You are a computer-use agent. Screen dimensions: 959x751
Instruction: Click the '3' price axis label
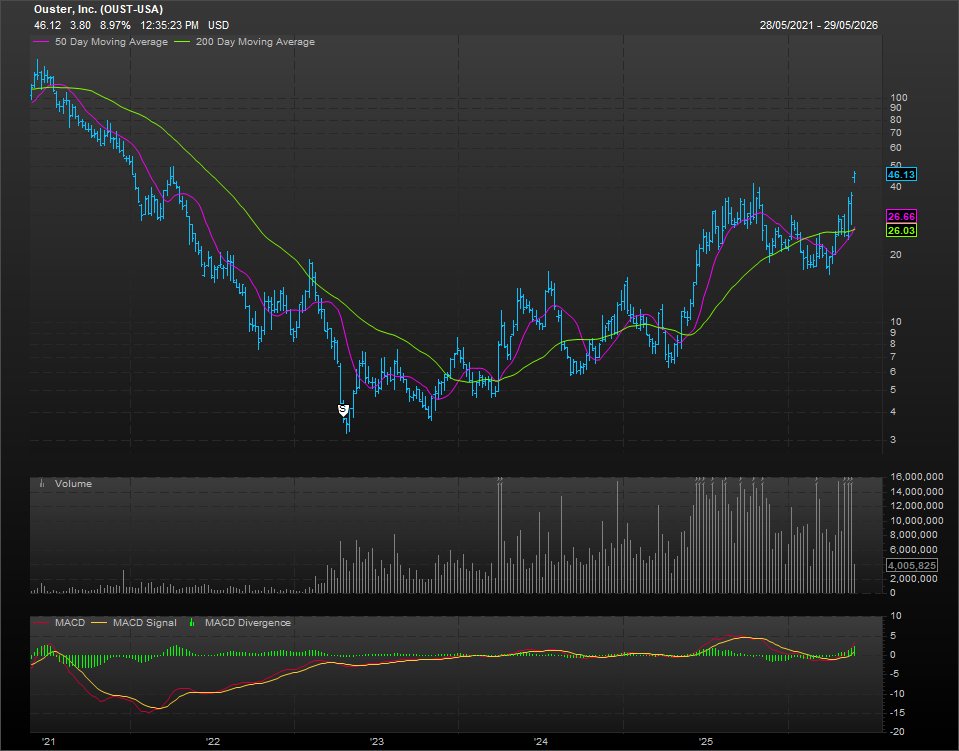pyautogui.click(x=894, y=440)
